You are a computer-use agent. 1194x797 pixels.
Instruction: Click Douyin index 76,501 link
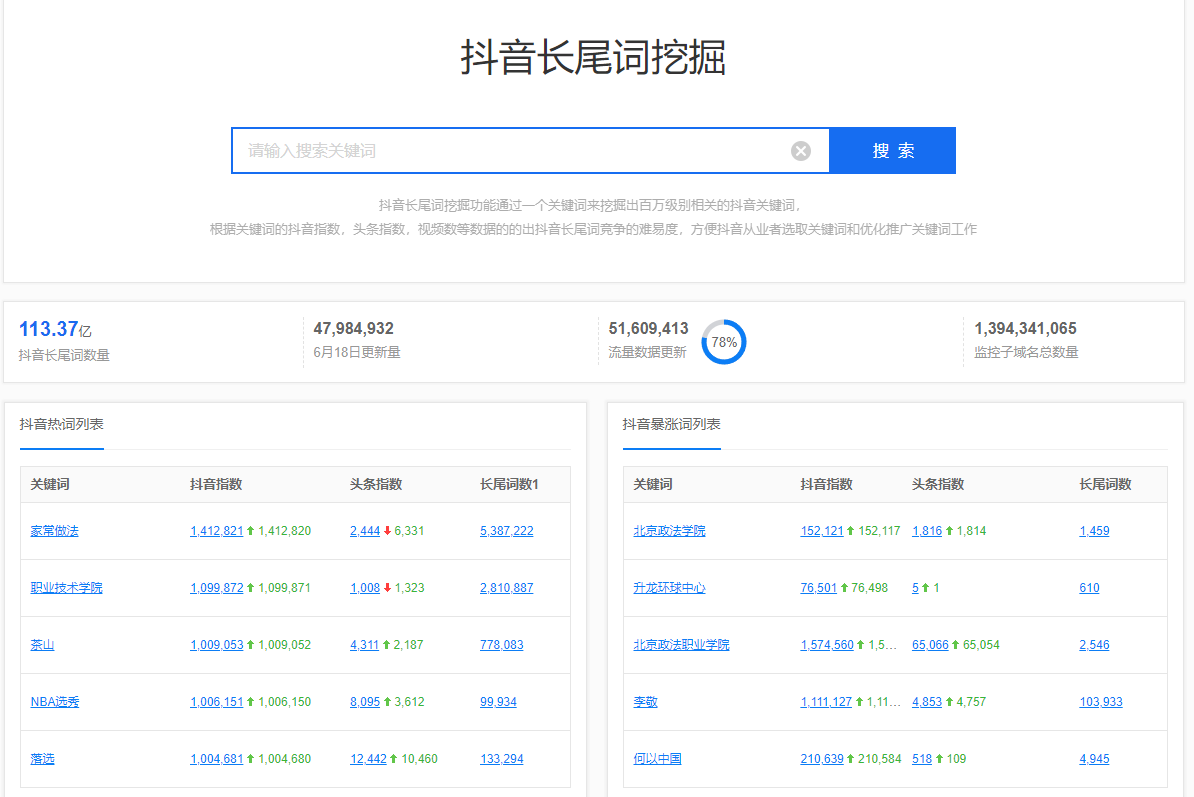pos(819,588)
